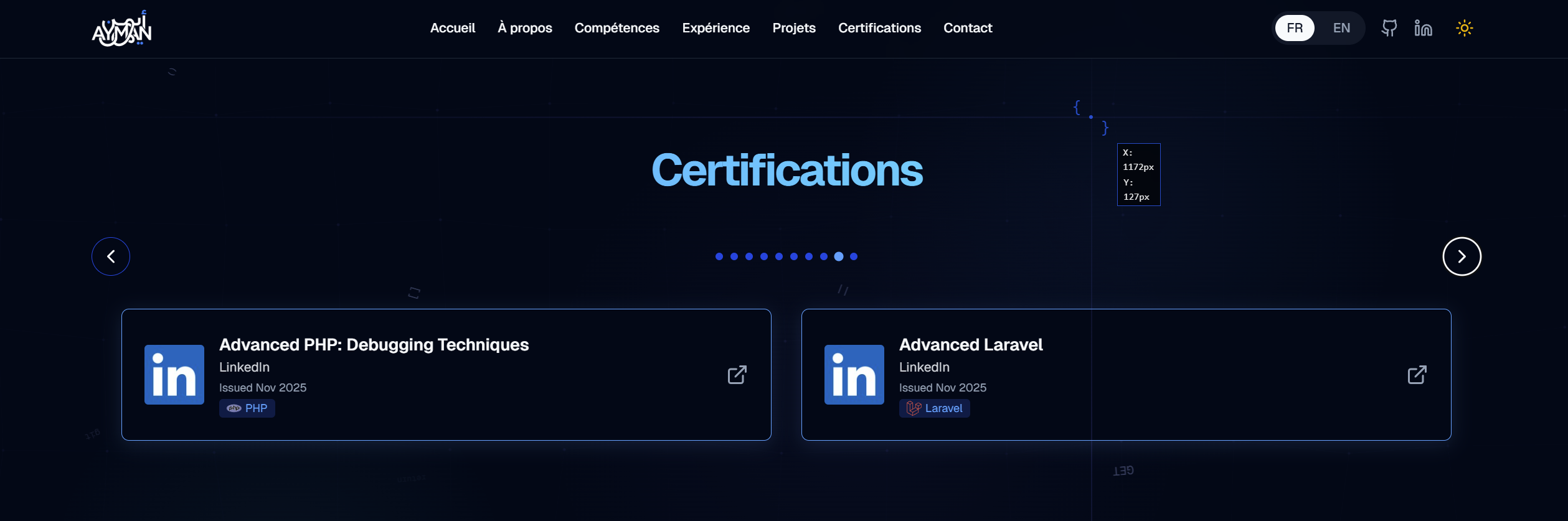Image resolution: width=1568 pixels, height=521 pixels.
Task: Navigate to À propos
Action: click(525, 28)
